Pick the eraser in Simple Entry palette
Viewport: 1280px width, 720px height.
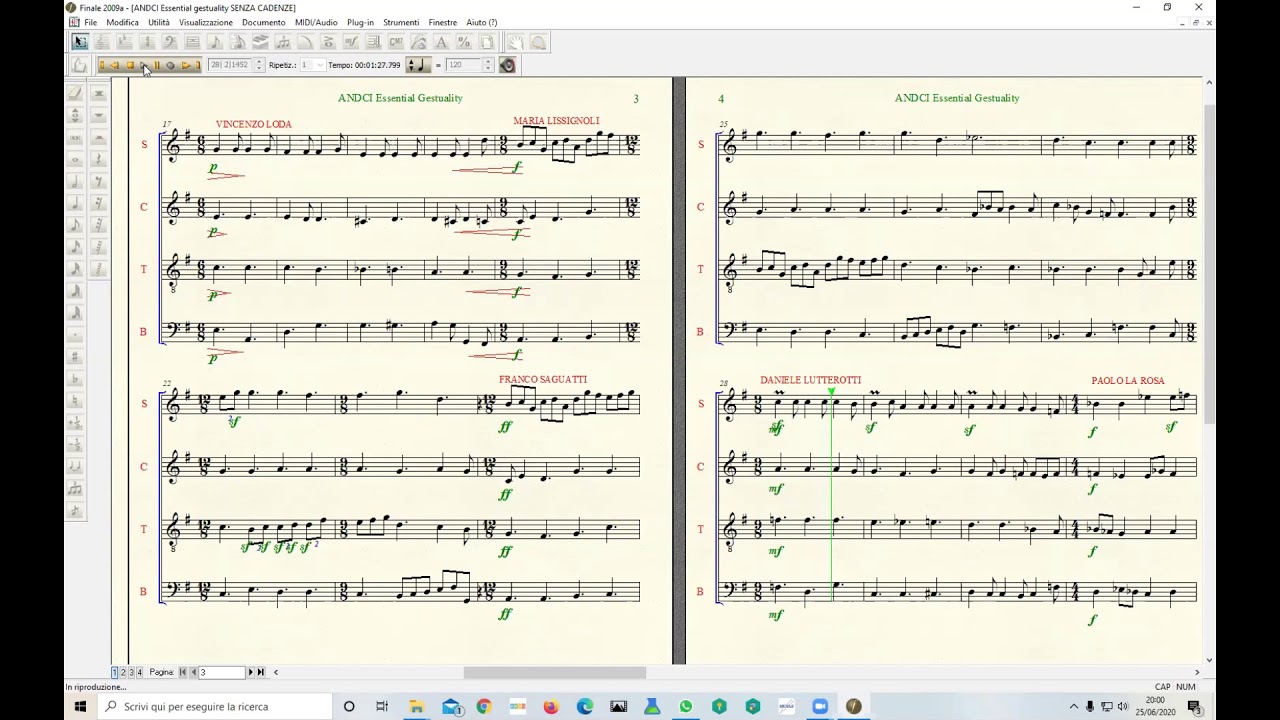[x=75, y=93]
